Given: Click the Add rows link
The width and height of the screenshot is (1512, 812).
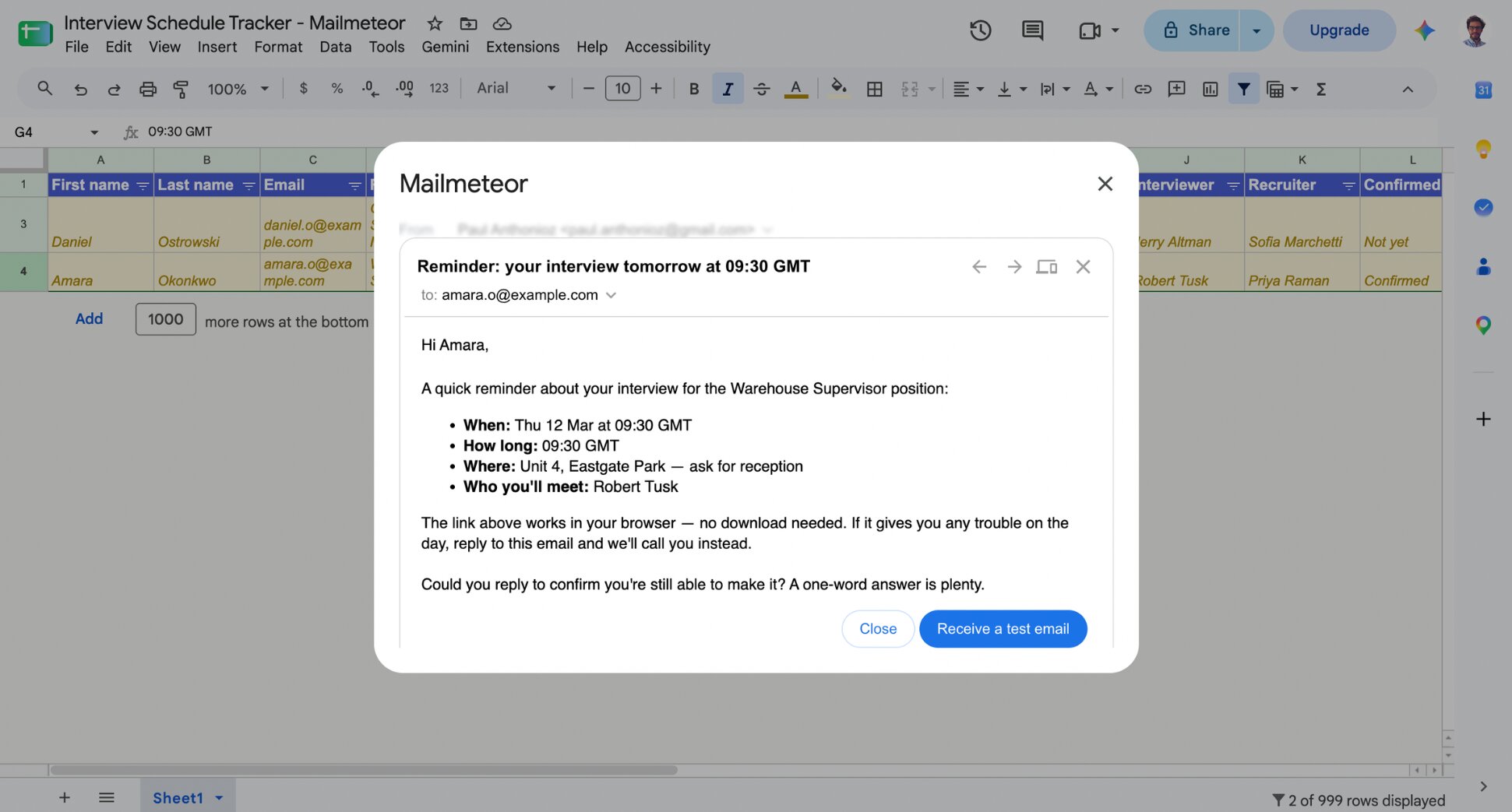Looking at the screenshot, I should tap(89, 318).
